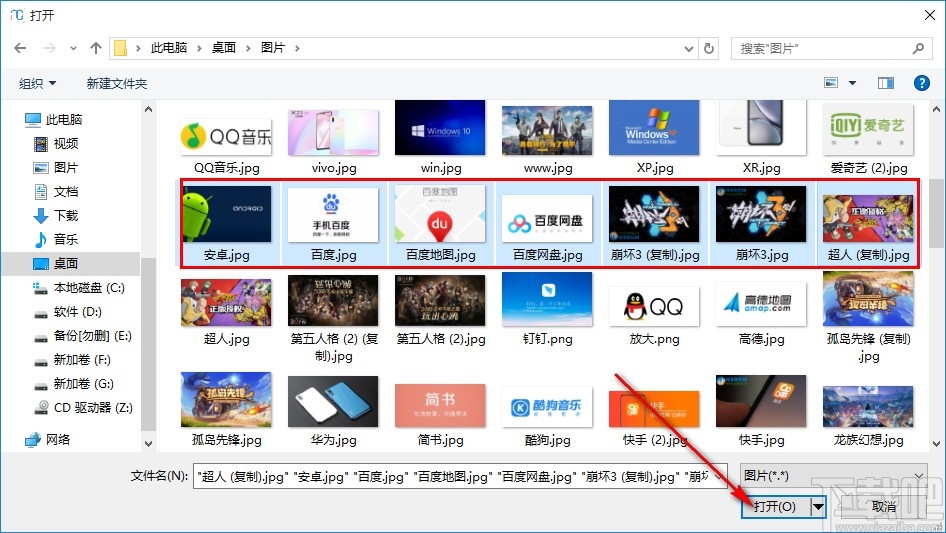The width and height of the screenshot is (946, 533).
Task: Click the search magnifier icon
Action: coord(918,48)
